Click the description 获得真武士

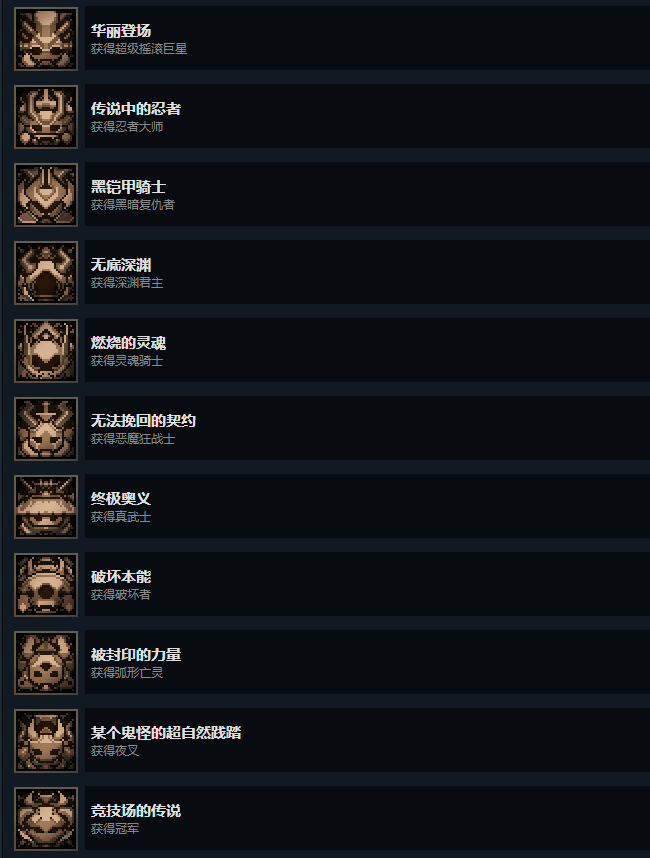coord(121,517)
